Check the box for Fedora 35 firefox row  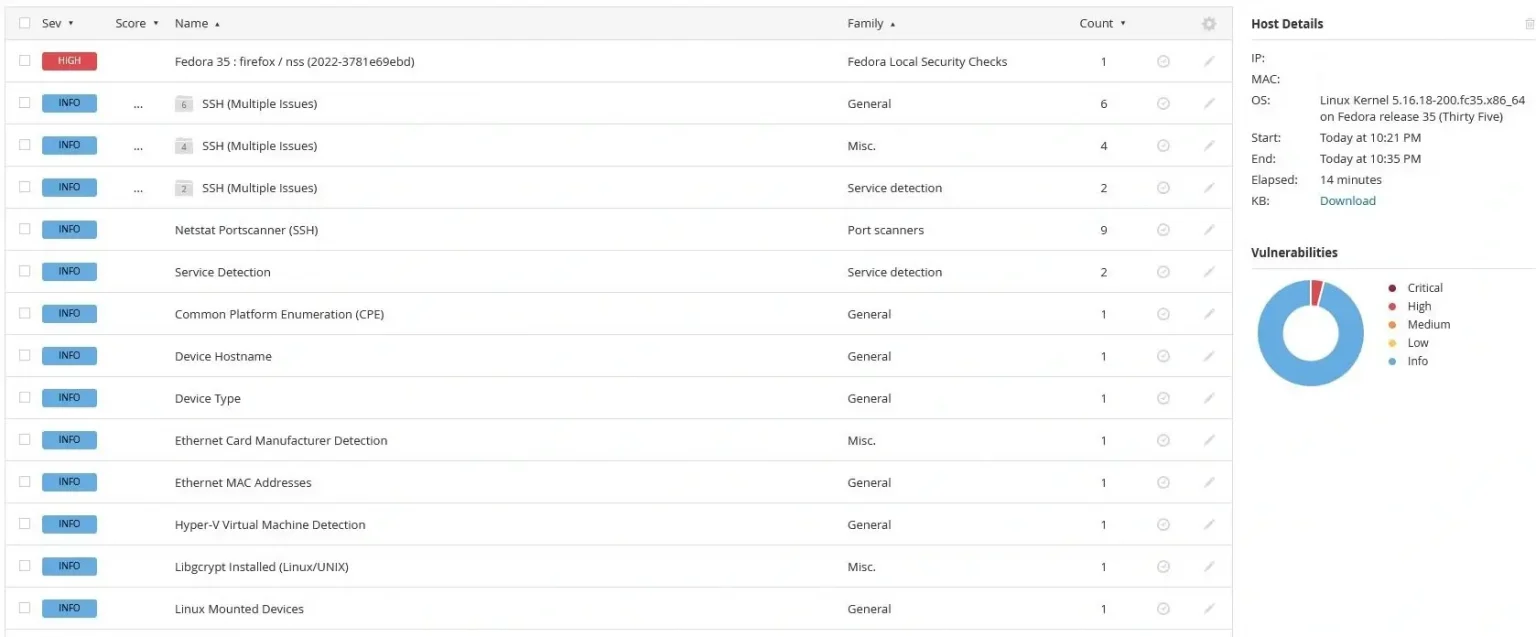point(25,62)
